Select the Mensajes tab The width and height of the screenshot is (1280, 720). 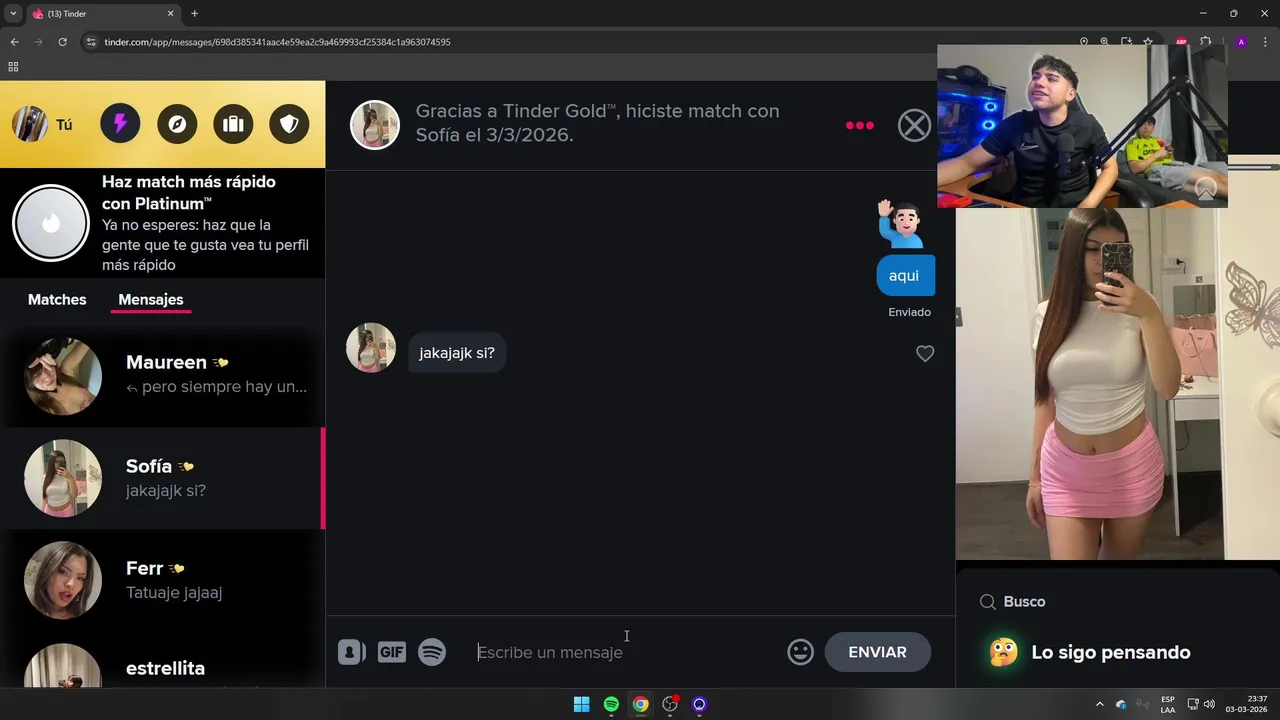click(x=151, y=299)
